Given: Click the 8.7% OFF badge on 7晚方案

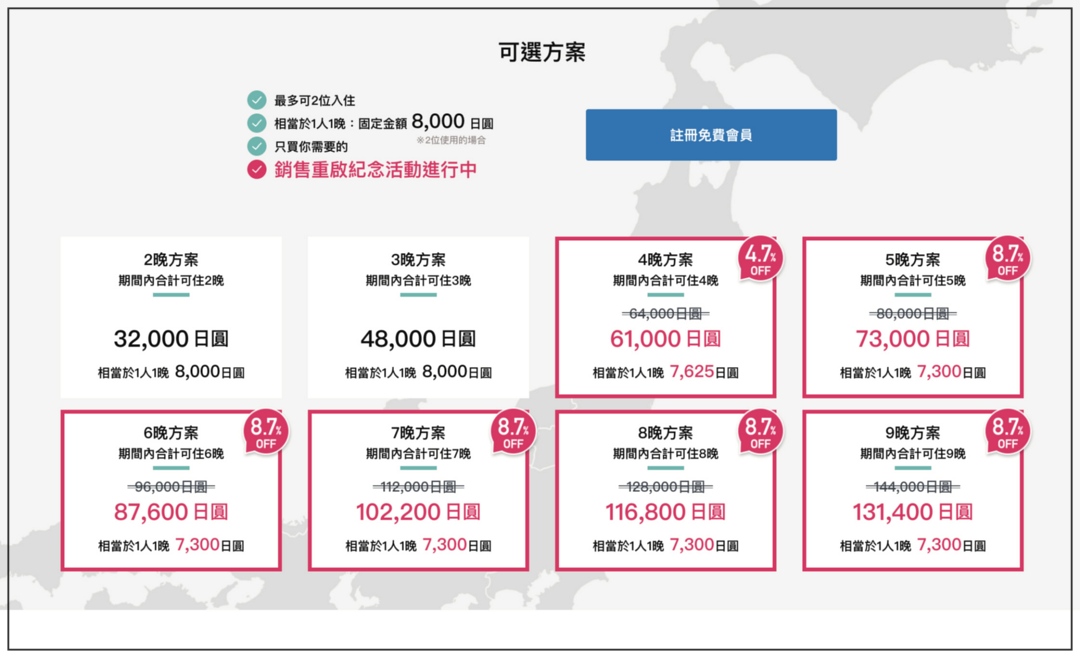Looking at the screenshot, I should click(x=513, y=434).
